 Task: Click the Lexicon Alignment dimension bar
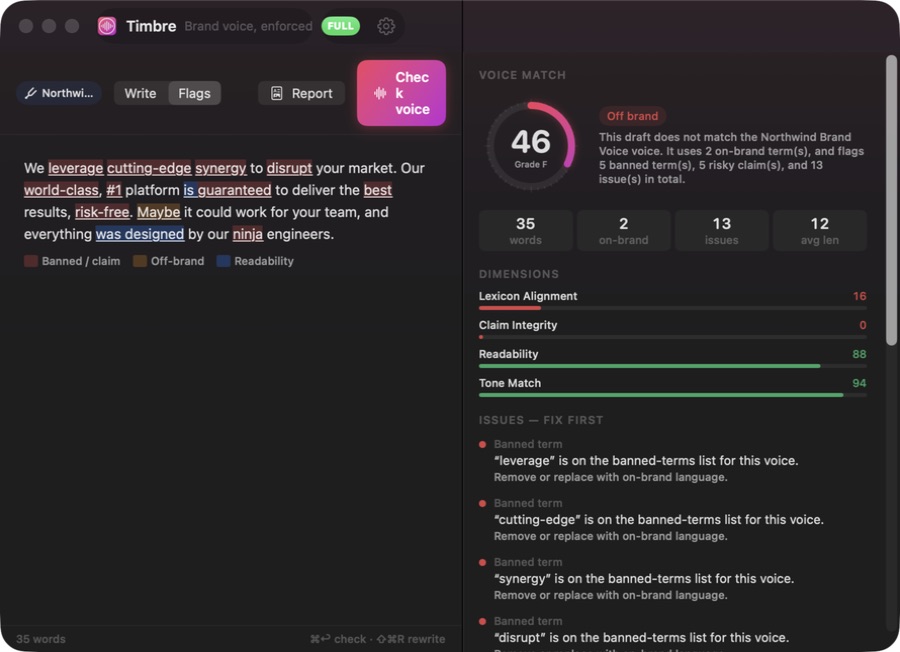pyautogui.click(x=673, y=308)
